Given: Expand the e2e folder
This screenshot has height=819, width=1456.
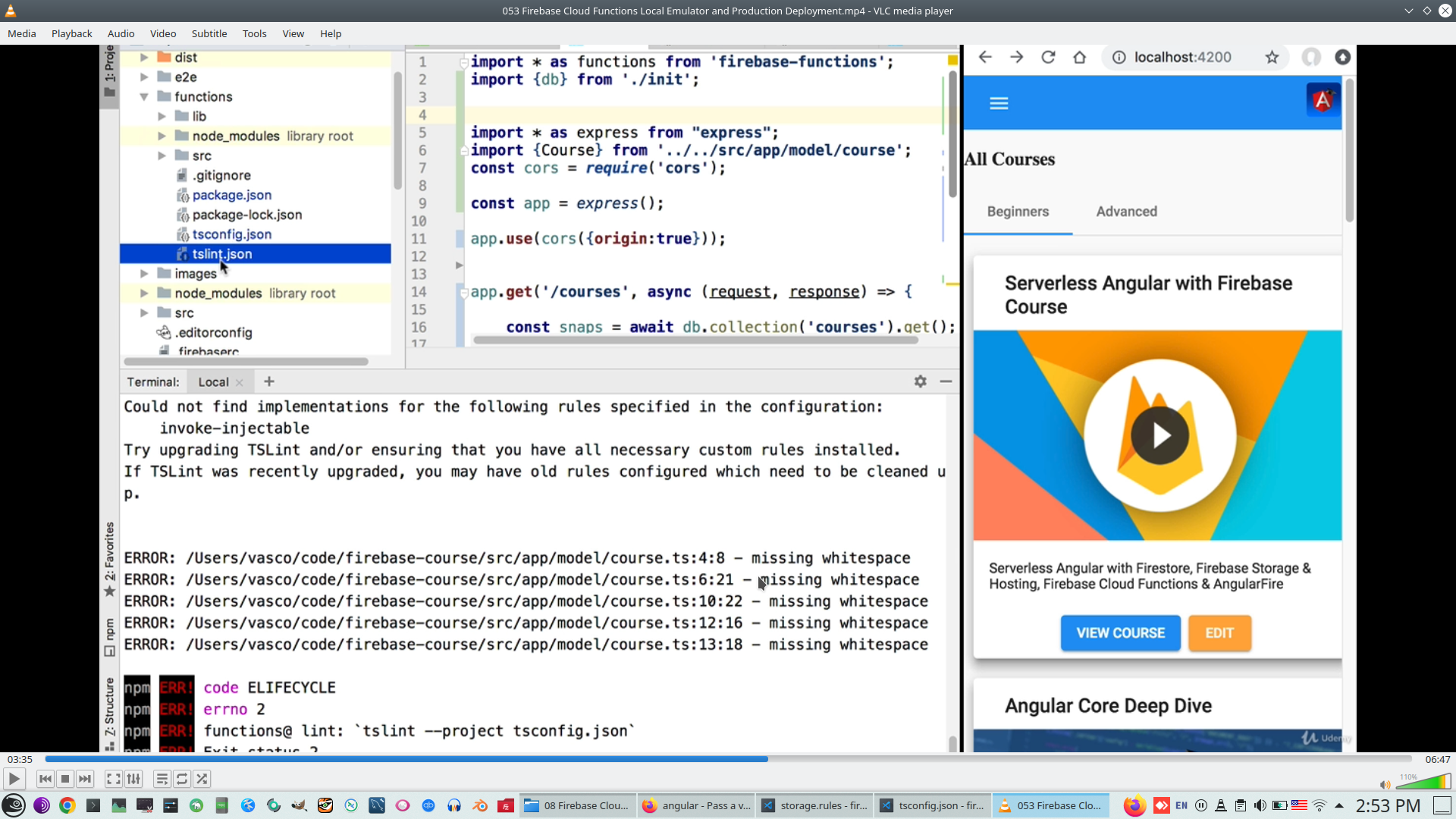Looking at the screenshot, I should [x=144, y=77].
